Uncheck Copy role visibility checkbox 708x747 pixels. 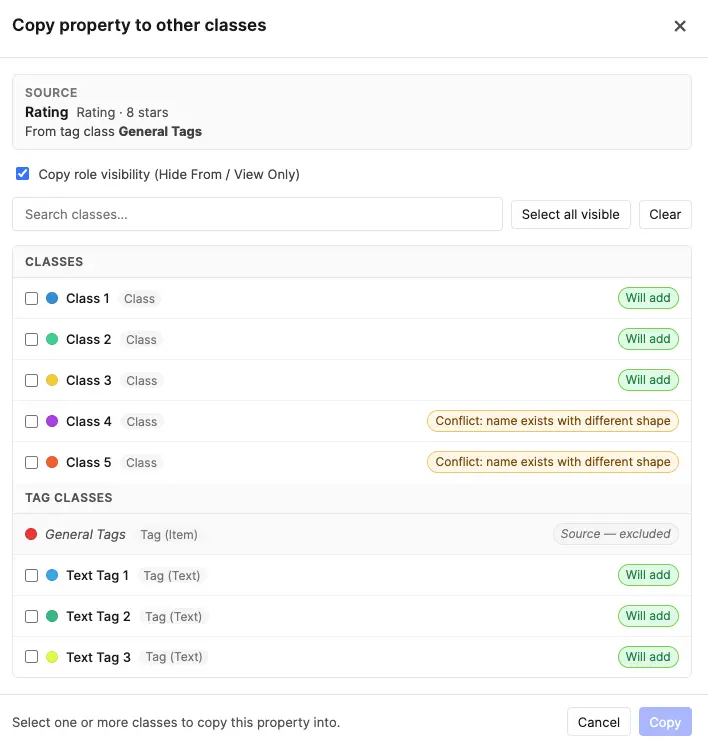pos(22,173)
